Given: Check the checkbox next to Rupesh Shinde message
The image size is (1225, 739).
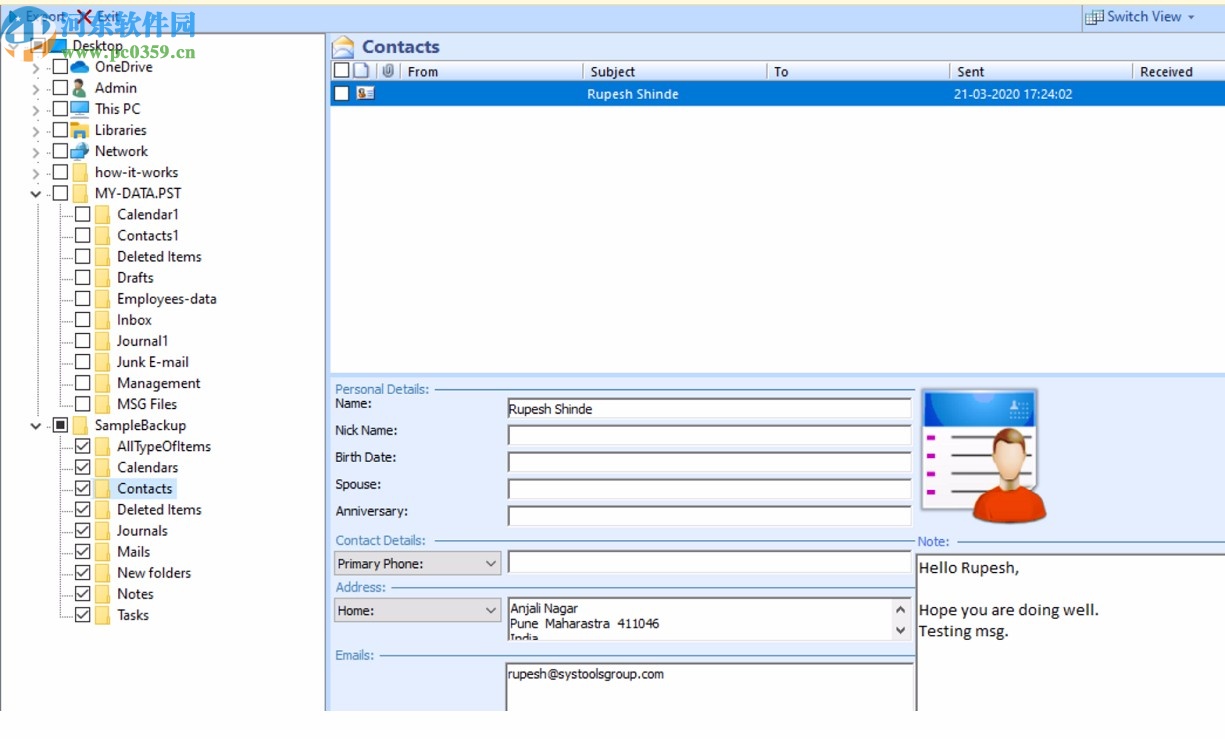Looking at the screenshot, I should point(340,93).
